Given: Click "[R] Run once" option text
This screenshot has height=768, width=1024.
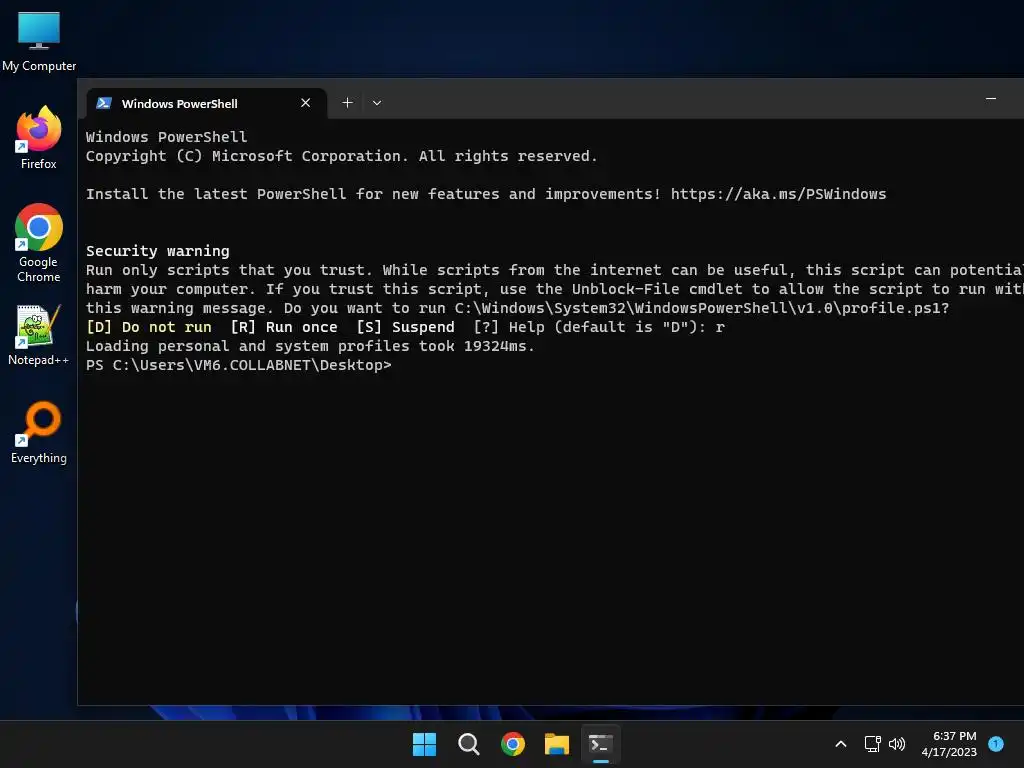Looking at the screenshot, I should point(284,327).
